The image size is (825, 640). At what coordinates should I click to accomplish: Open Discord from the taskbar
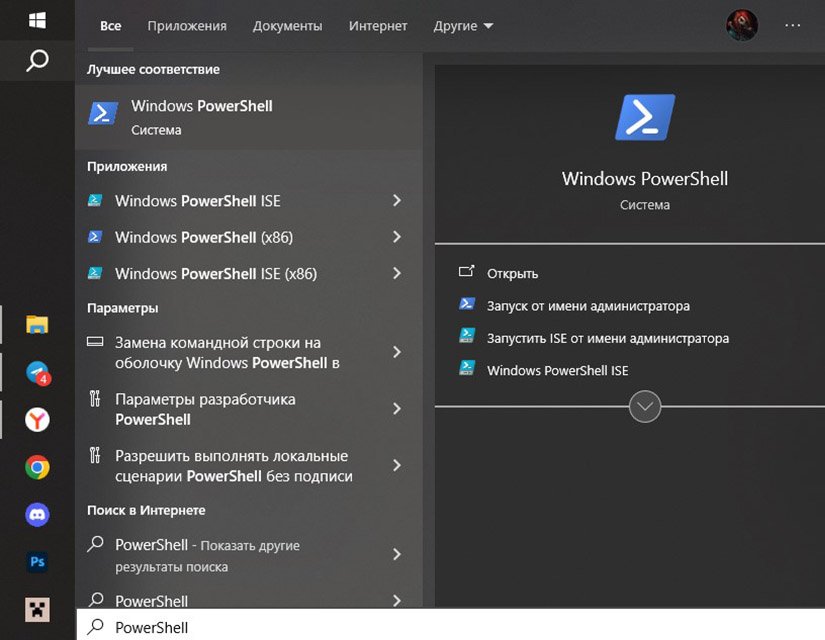click(37, 514)
